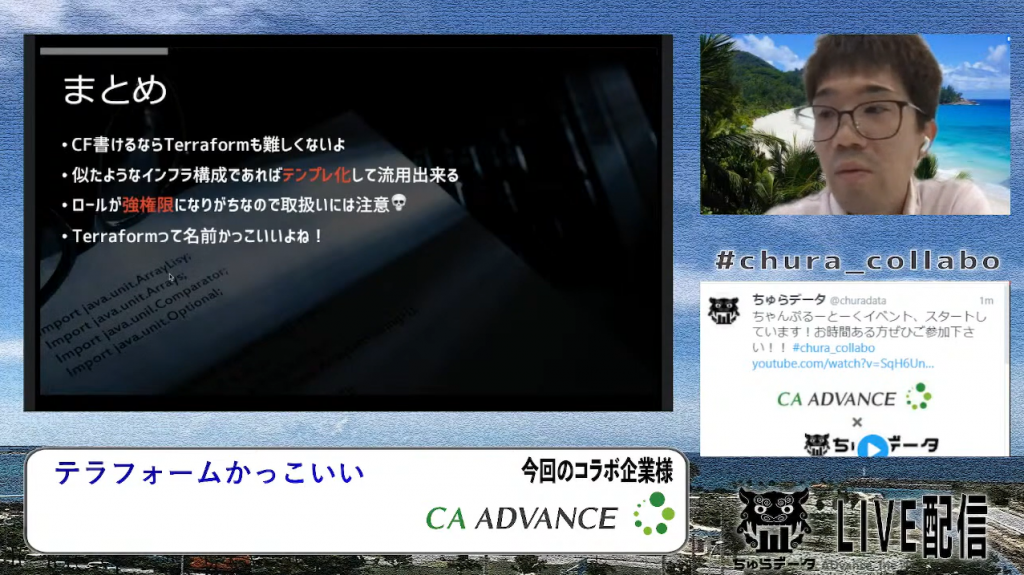
Task: Click the 今回のコラボ企業様 label
Action: [597, 470]
